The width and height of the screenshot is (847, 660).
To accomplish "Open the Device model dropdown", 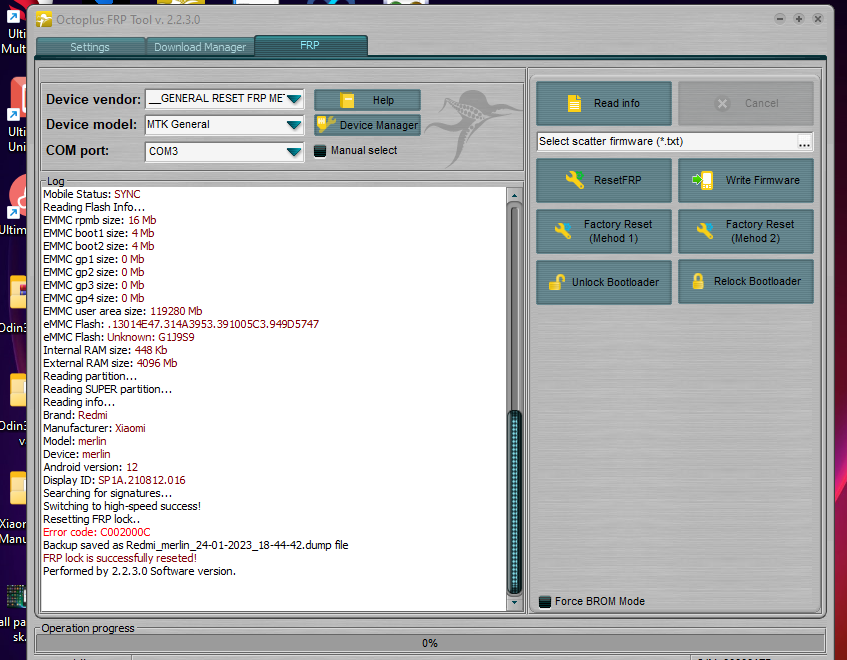I will tap(293, 125).
